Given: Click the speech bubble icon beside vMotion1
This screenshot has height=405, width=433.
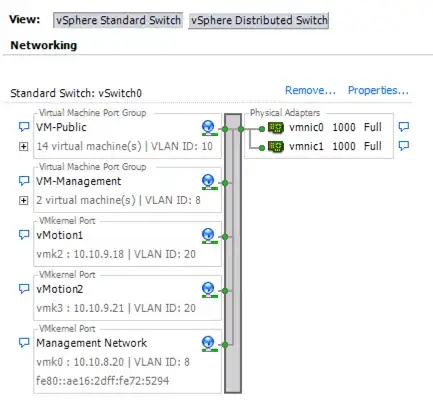Looking at the screenshot, I should pyautogui.click(x=24, y=235).
